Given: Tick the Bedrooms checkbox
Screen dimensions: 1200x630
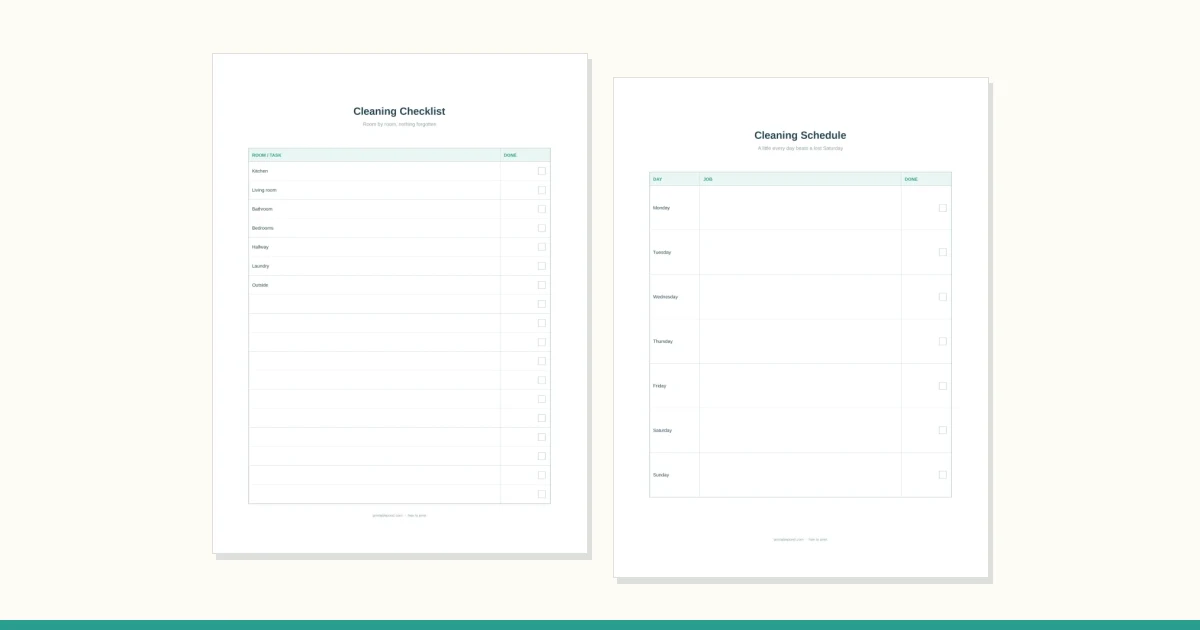Looking at the screenshot, I should click(x=542, y=228).
